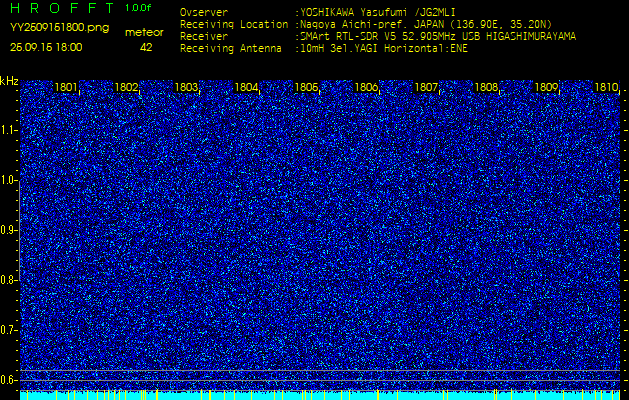Select the yellow meteor label
629x400 pixels.
click(144, 32)
